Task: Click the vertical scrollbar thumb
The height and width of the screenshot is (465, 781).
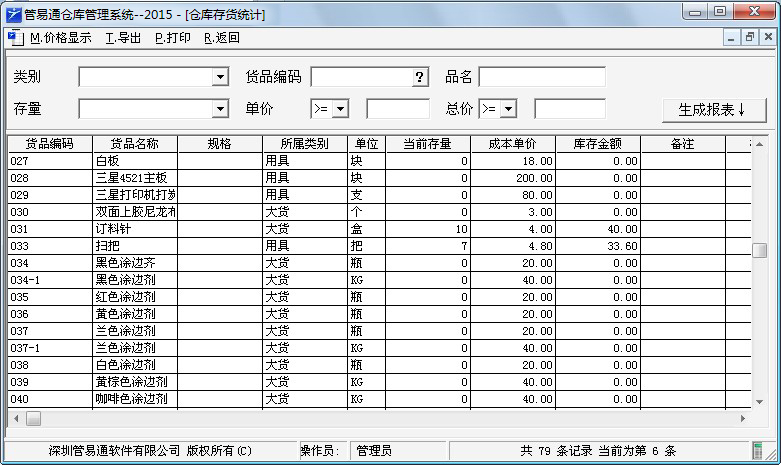Action: [760, 250]
